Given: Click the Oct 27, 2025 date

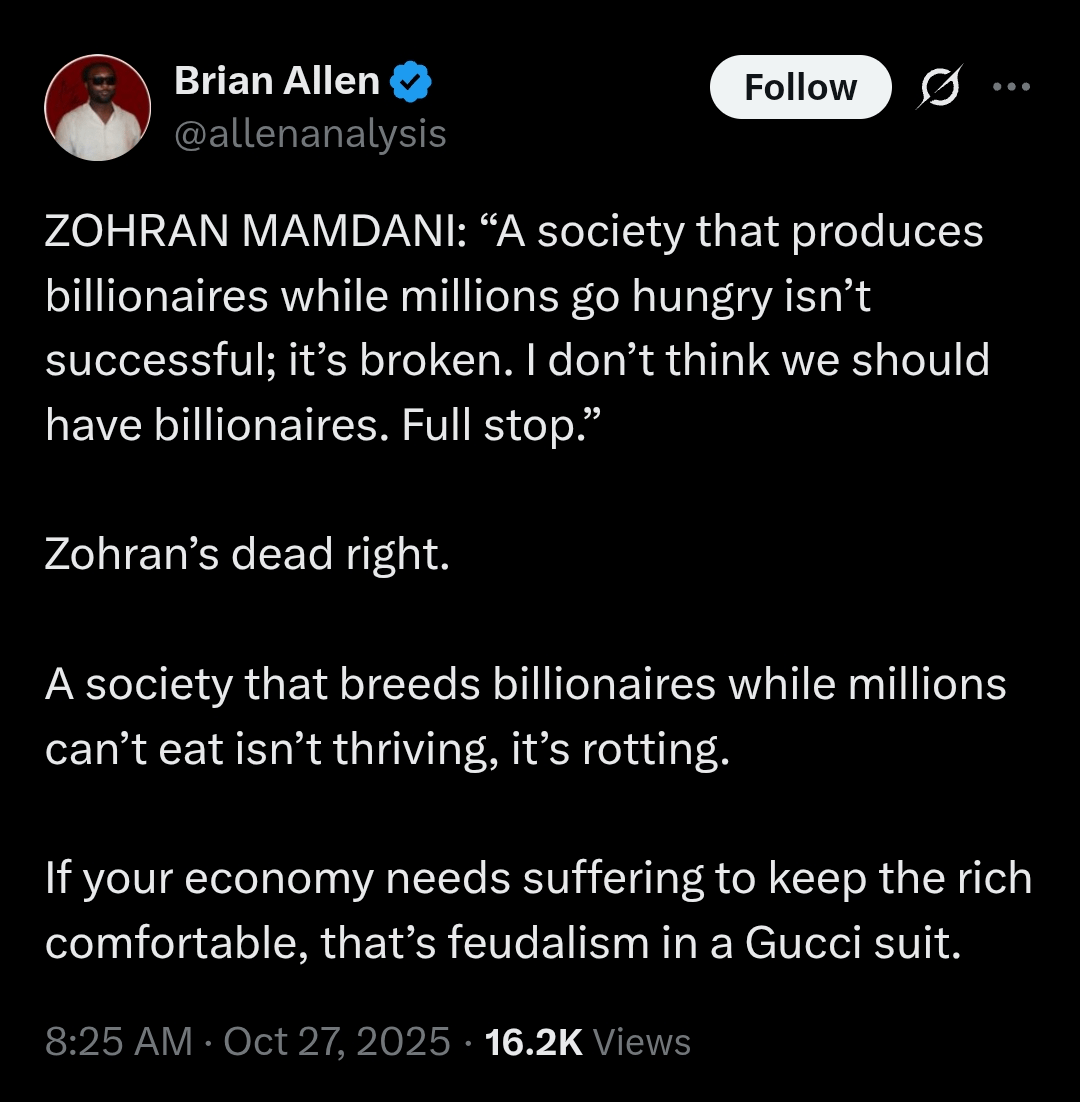Looking at the screenshot, I should click(337, 1042).
